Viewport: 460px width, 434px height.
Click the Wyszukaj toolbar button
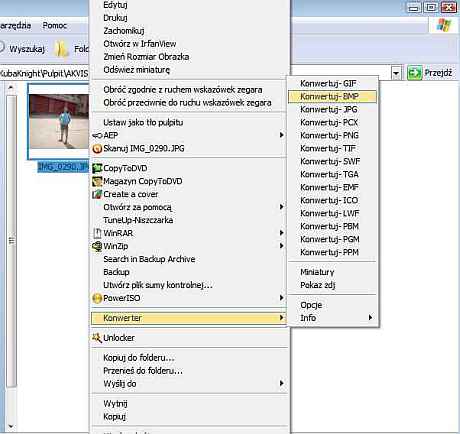pos(22,49)
